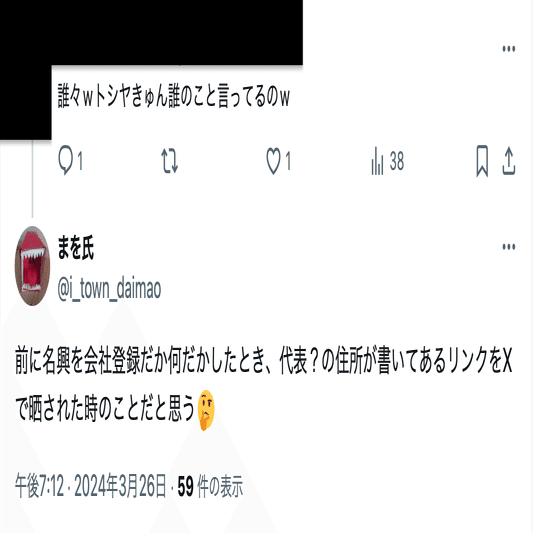The width and height of the screenshot is (533, 533).
Task: Click the reply count number beside the bubble
Action: click(x=80, y=161)
